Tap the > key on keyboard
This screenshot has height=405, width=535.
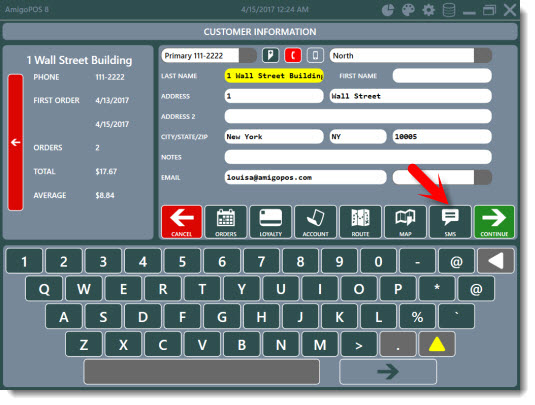point(359,345)
